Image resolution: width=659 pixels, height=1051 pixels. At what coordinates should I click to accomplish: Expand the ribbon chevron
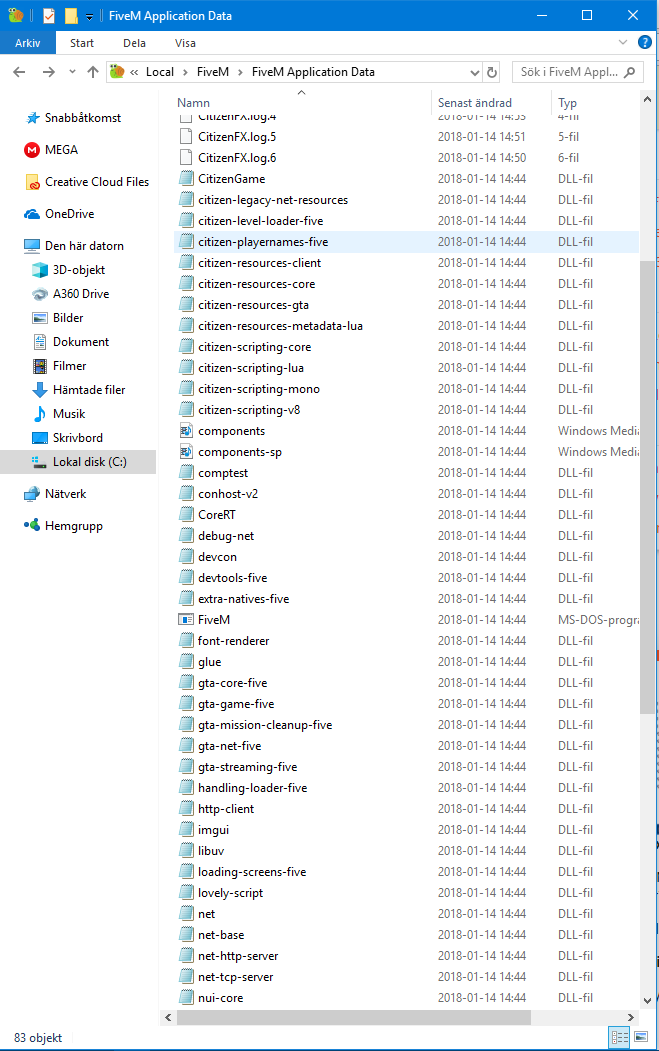coord(623,42)
